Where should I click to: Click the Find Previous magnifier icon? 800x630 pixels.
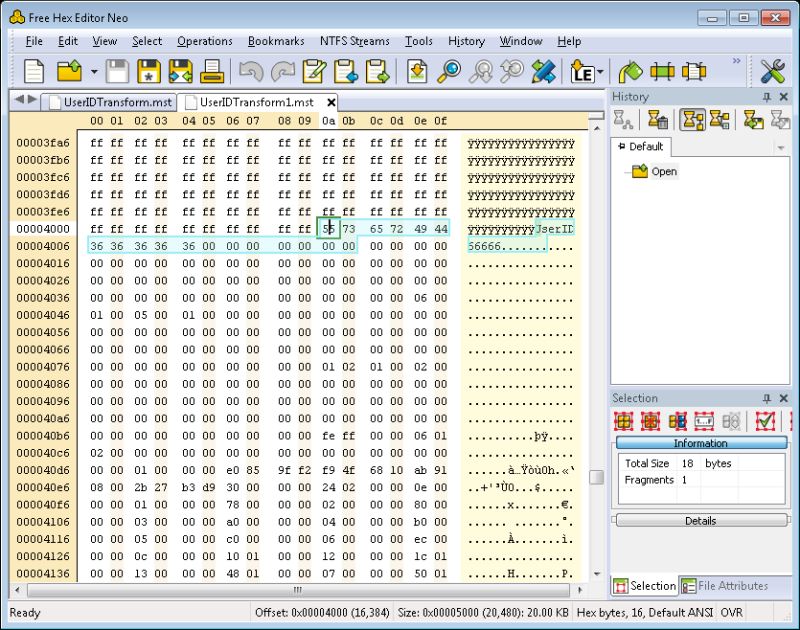click(x=481, y=71)
